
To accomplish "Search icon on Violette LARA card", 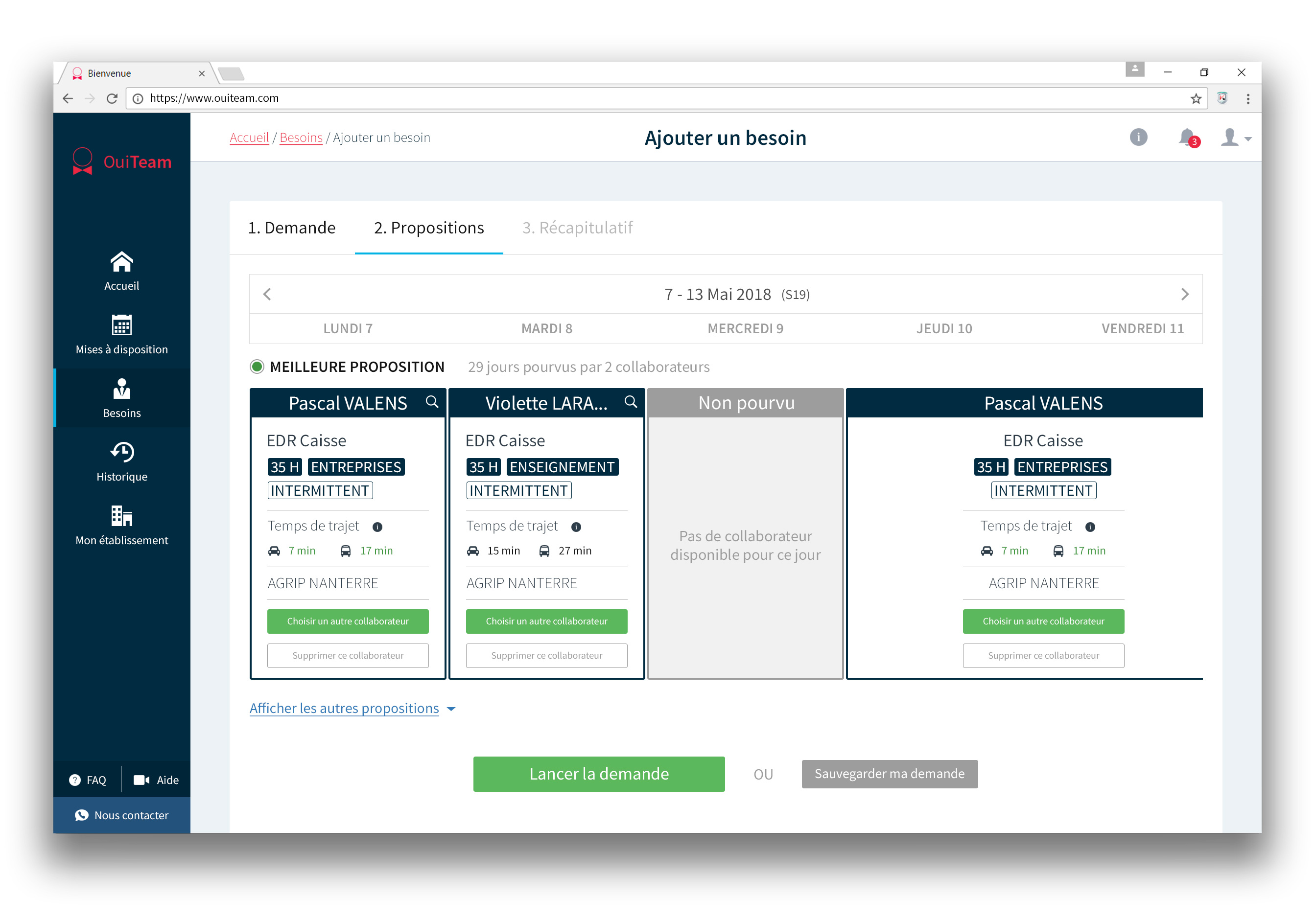I will pos(631,402).
